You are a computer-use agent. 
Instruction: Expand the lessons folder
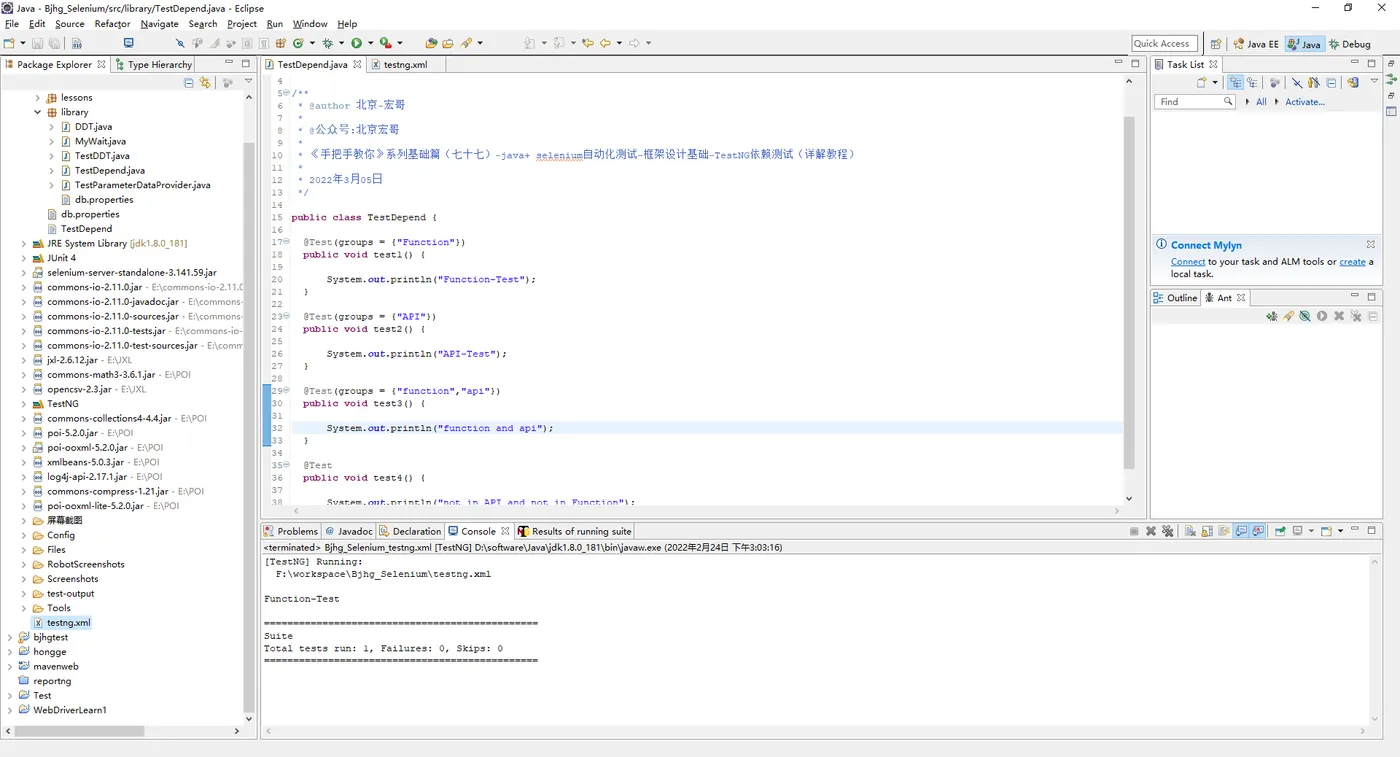(38, 98)
